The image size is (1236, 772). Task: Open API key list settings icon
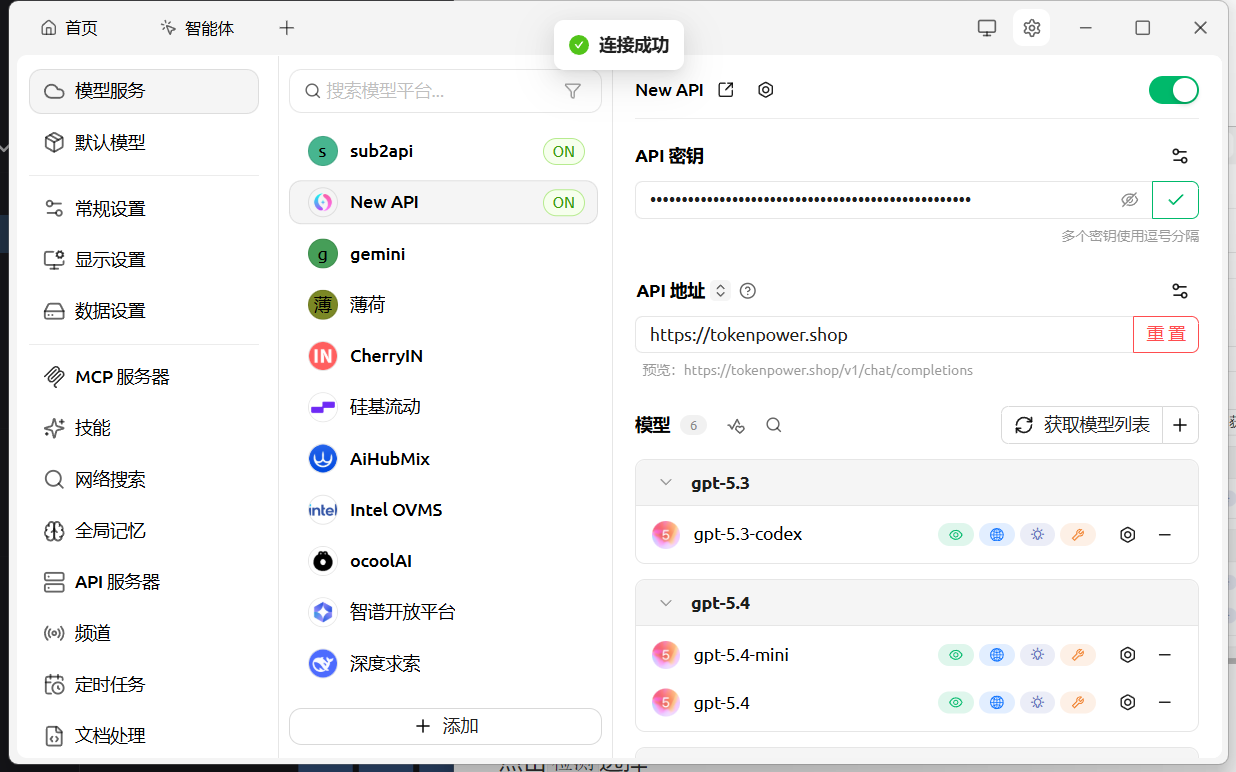click(x=1180, y=156)
